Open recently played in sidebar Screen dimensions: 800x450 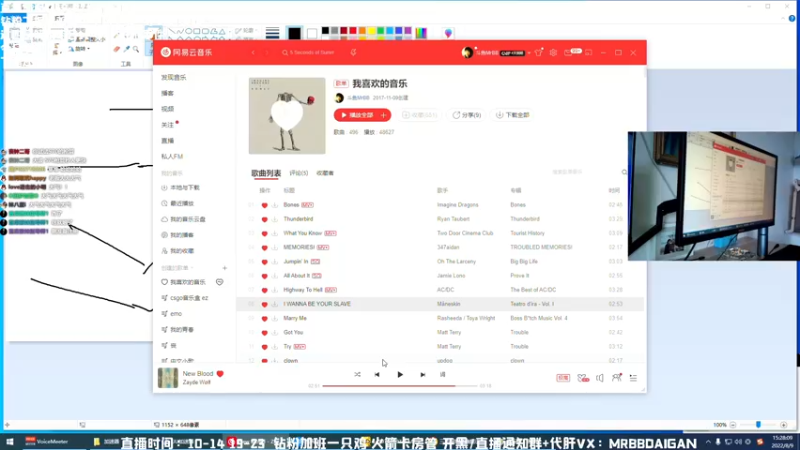pos(178,204)
